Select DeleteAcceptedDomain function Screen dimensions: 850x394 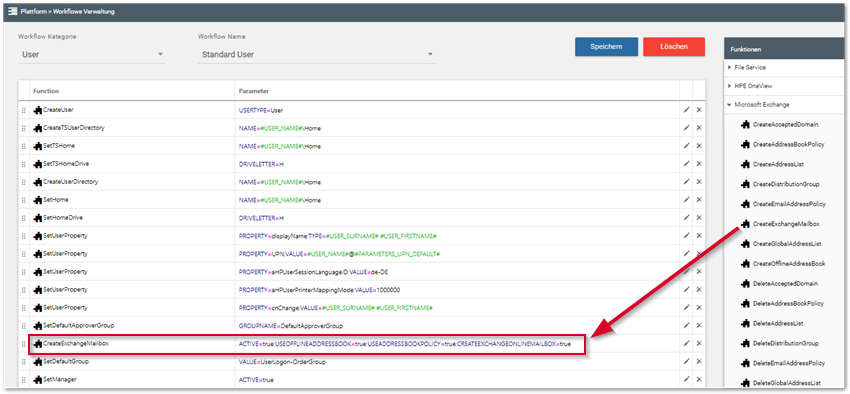779,283
